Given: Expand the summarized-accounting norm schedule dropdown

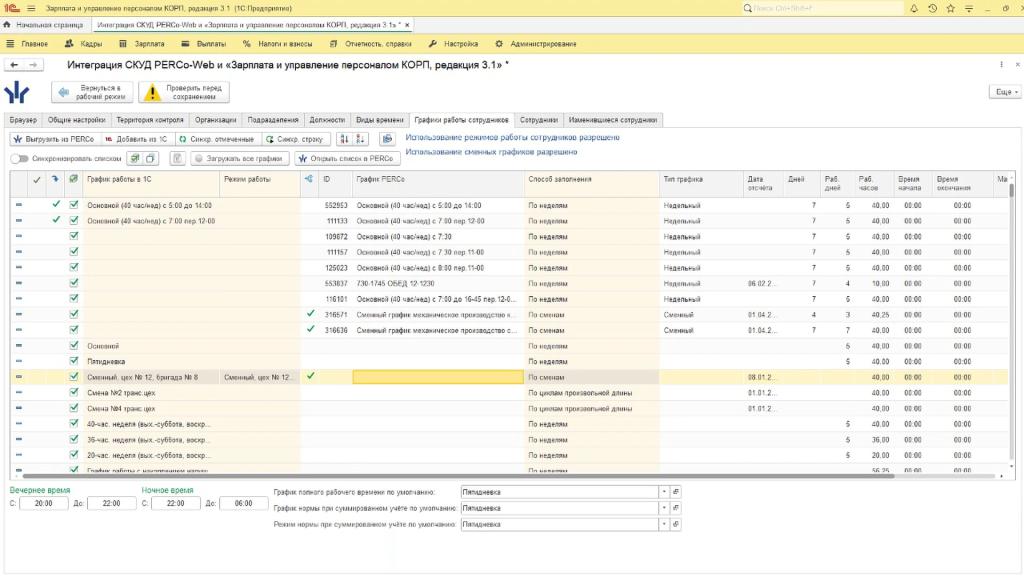Looking at the screenshot, I should click(x=664, y=508).
